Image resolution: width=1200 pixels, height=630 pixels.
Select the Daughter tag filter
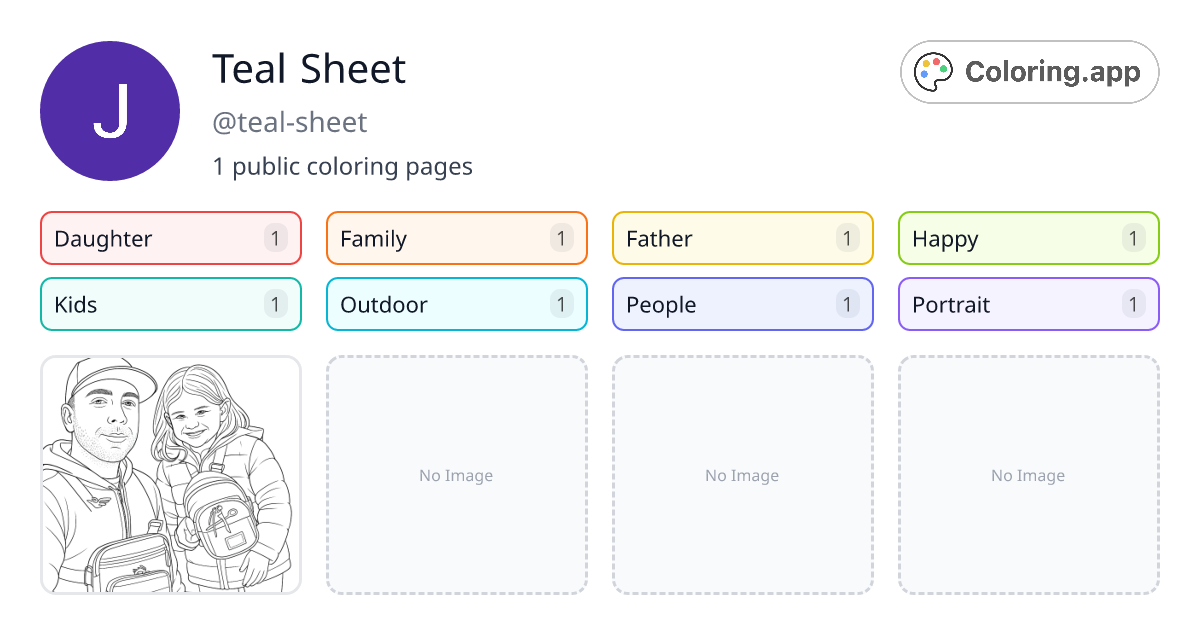pyautogui.click(x=170, y=238)
